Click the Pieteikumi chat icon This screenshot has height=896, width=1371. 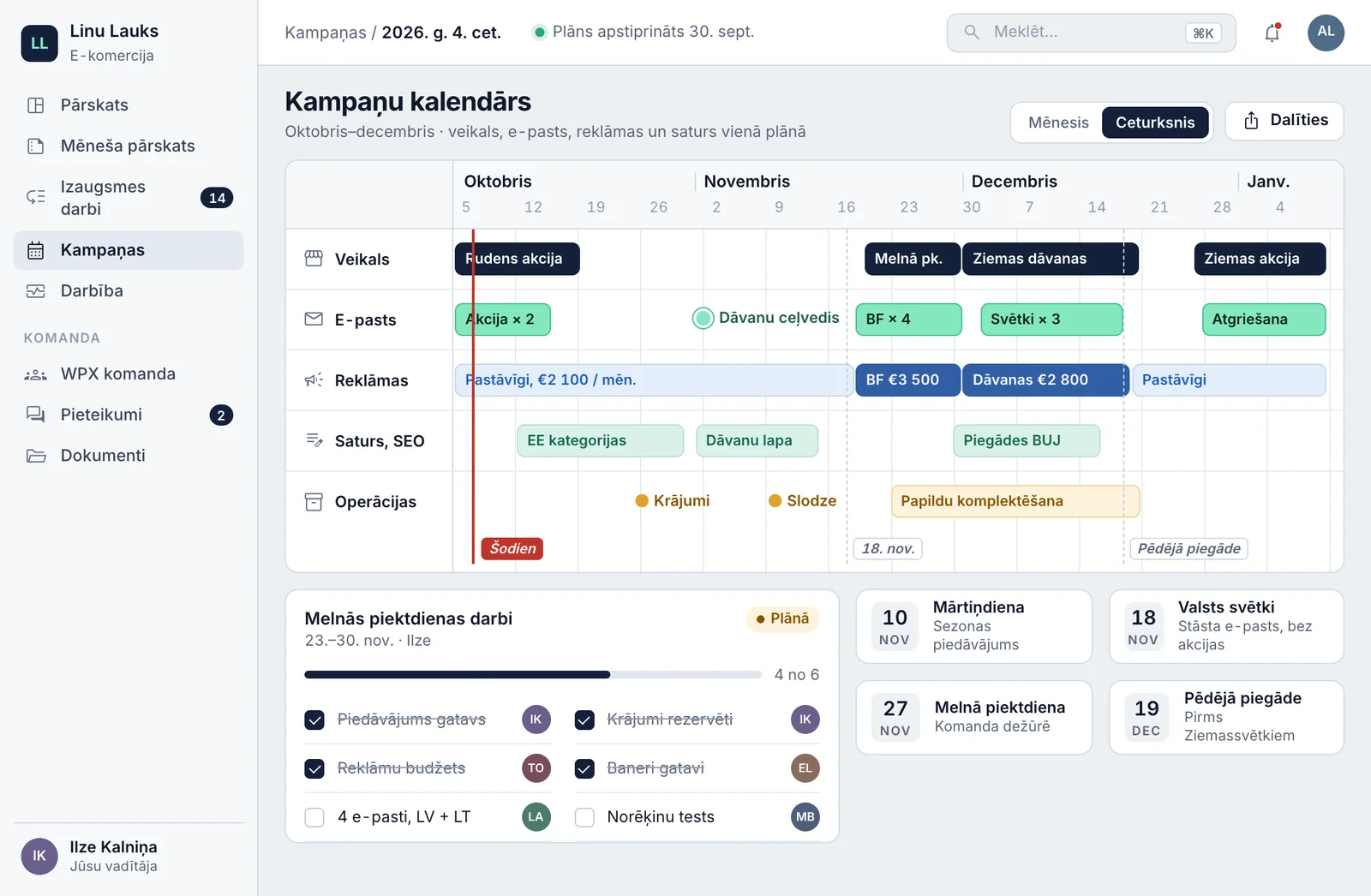coord(36,415)
